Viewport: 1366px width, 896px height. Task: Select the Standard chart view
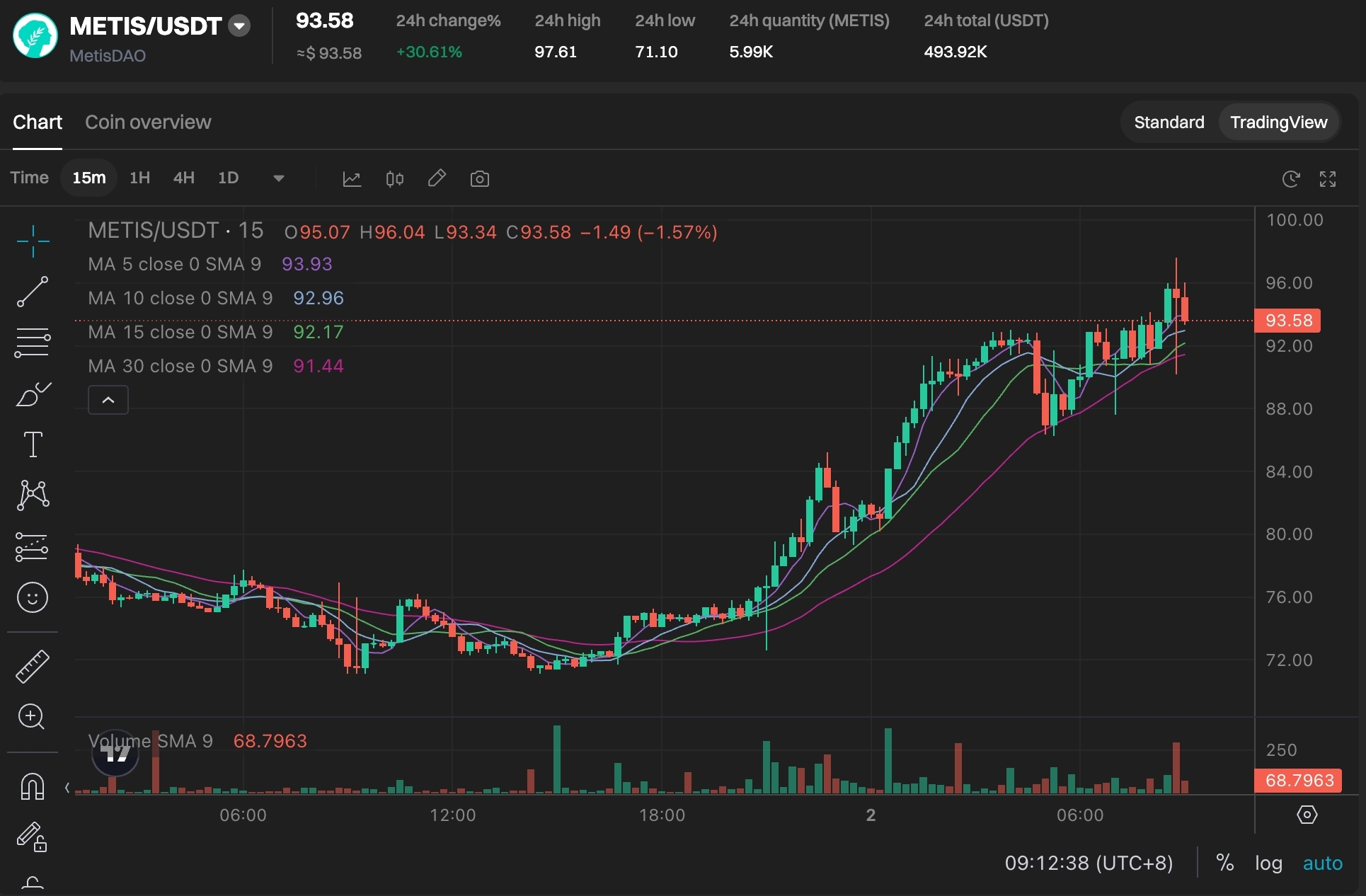pyautogui.click(x=1169, y=122)
